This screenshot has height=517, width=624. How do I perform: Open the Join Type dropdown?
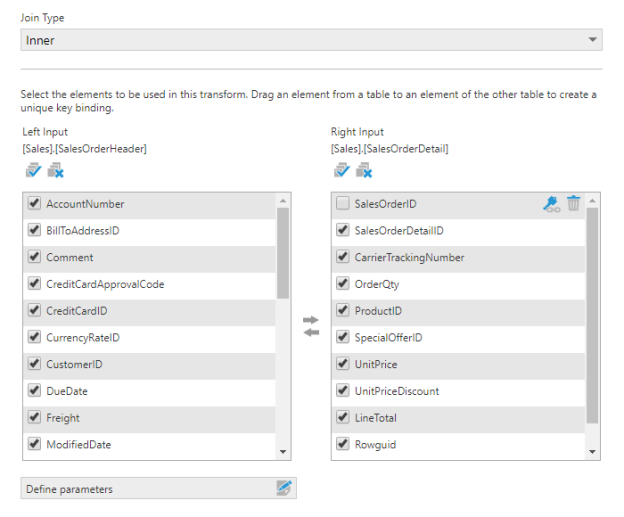311,41
